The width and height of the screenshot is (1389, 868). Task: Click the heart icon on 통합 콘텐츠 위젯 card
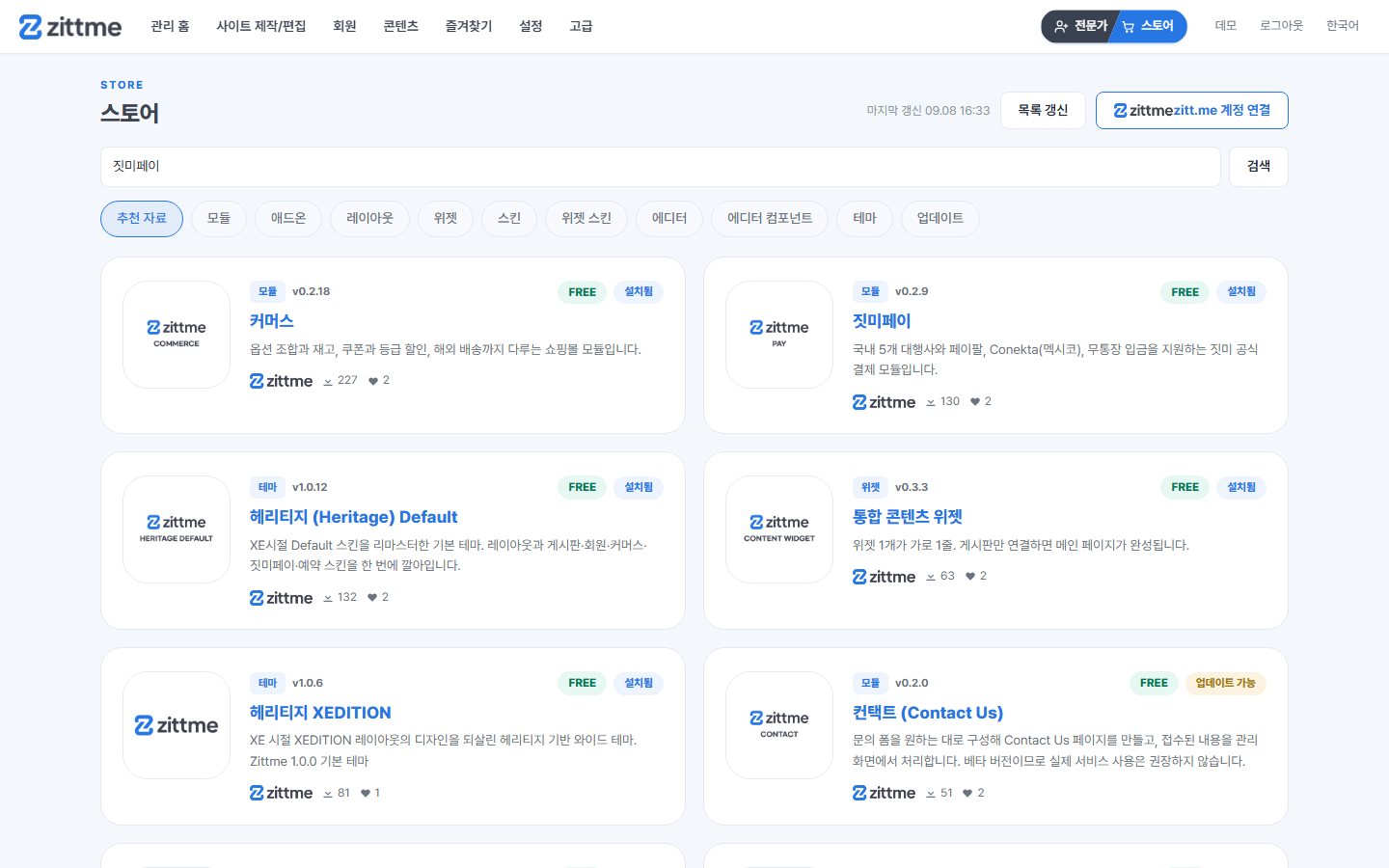click(x=970, y=577)
